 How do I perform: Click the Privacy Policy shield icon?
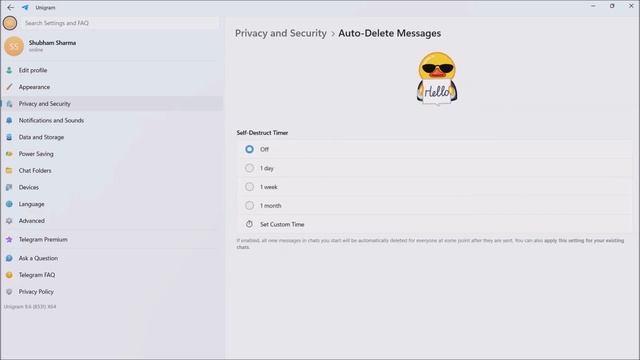(x=9, y=292)
